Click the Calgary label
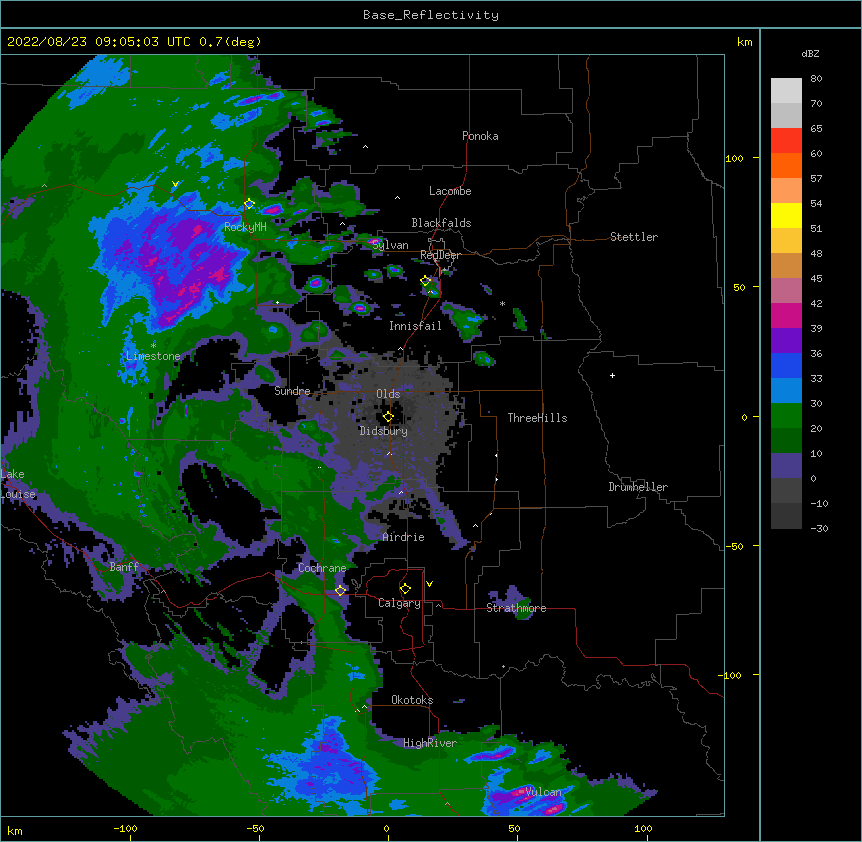Viewport: 862px width, 842px height. point(399,603)
